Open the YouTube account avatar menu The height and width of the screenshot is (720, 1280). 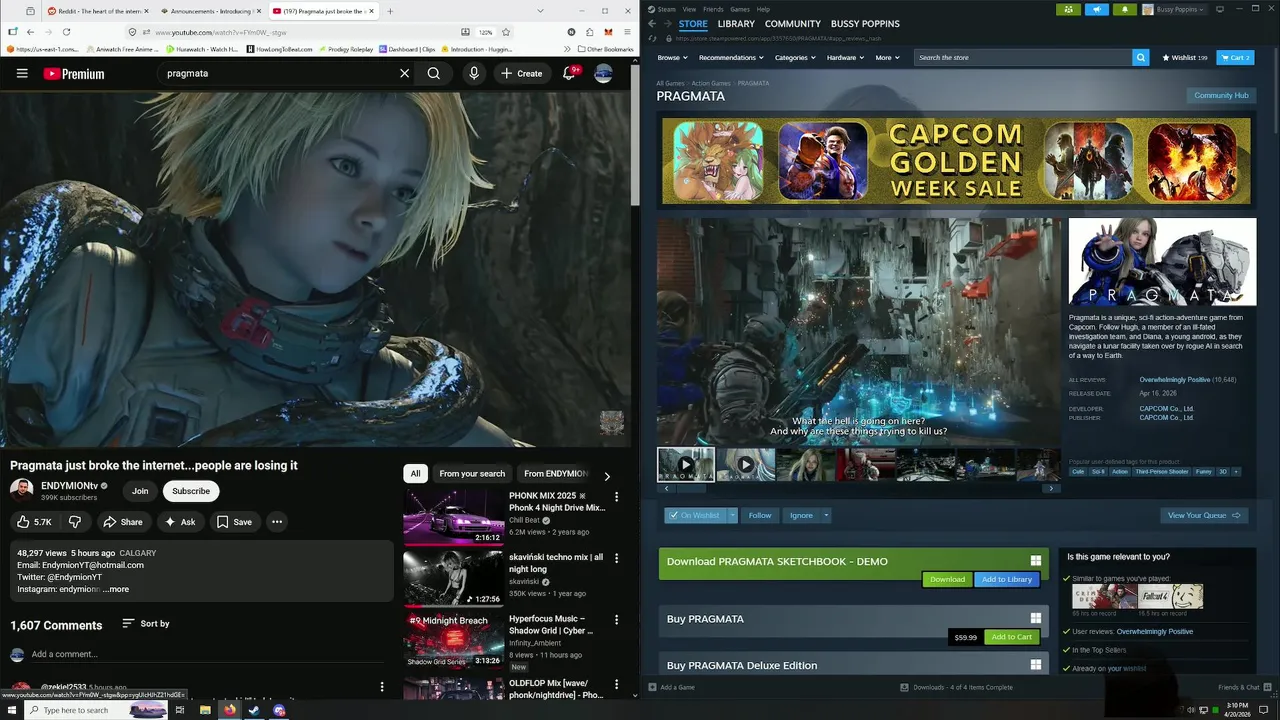coord(603,73)
